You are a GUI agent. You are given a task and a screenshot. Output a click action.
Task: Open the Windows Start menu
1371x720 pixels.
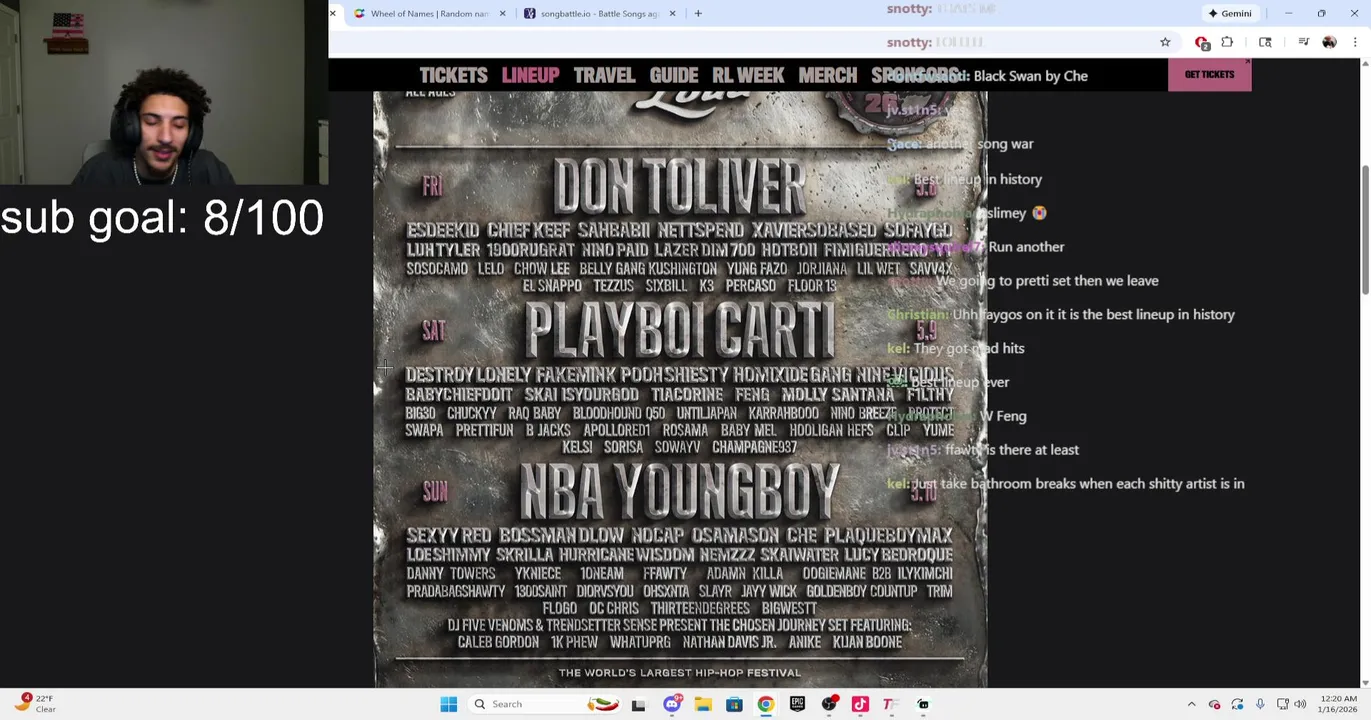[448, 704]
